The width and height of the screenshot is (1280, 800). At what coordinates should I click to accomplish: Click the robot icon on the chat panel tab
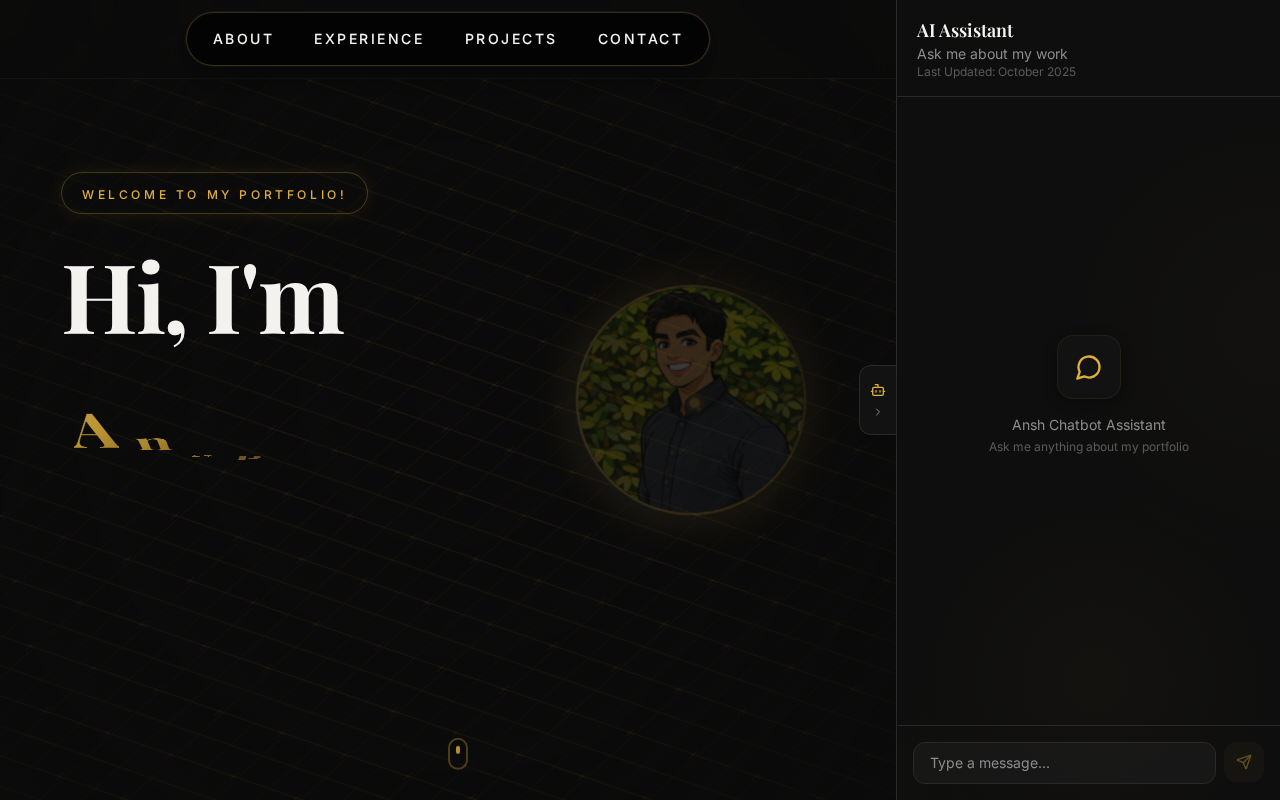878,390
